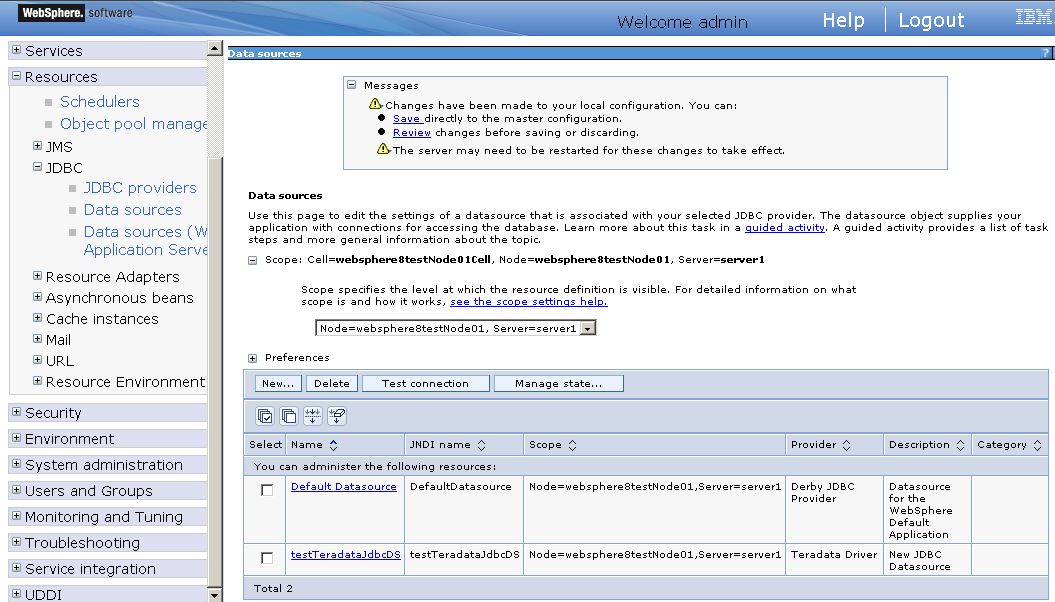1055x602 pixels.
Task: Click the sidebar scrollbar down arrow
Action: (x=214, y=594)
